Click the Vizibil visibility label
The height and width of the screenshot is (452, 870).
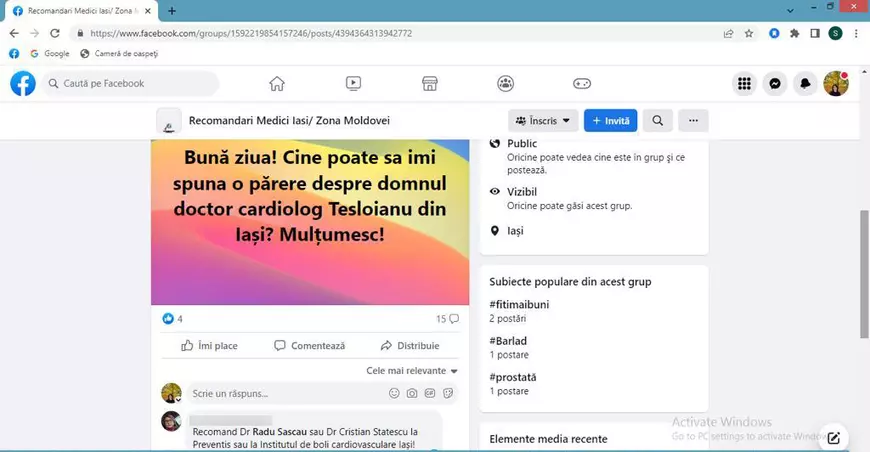pos(522,192)
